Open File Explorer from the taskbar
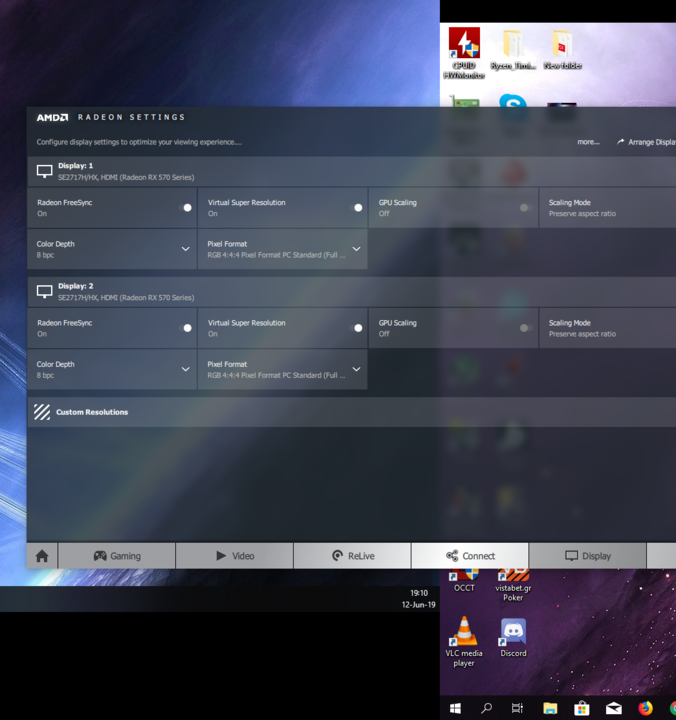The height and width of the screenshot is (720, 676). 550,709
